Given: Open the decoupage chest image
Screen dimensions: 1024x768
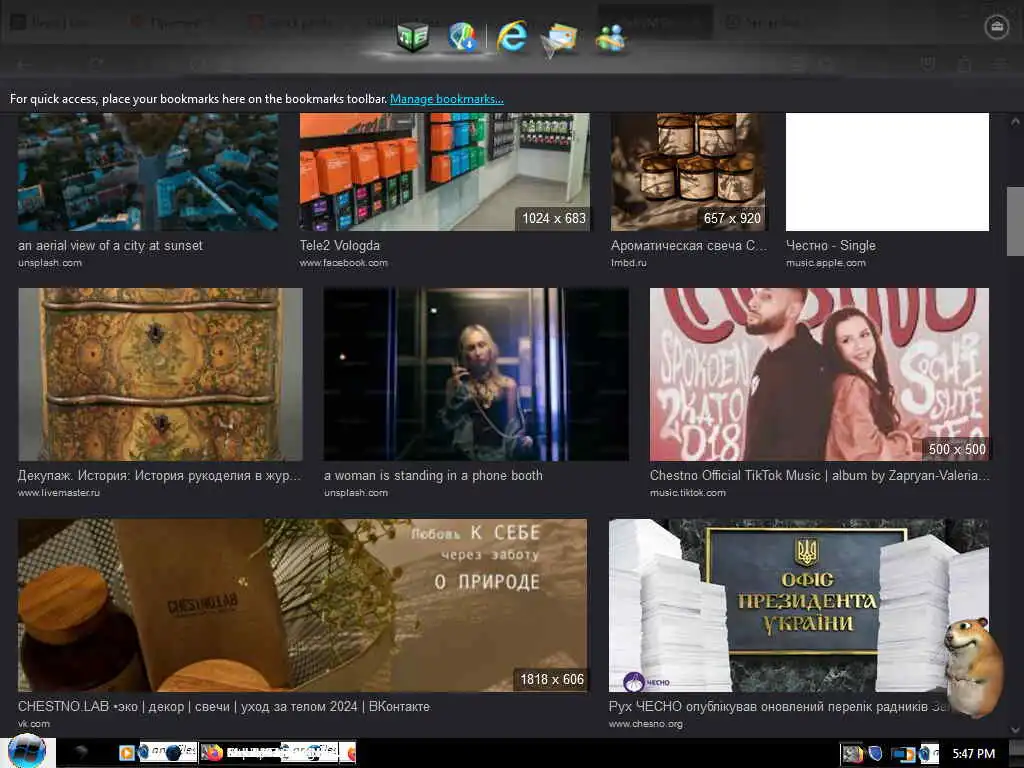Looking at the screenshot, I should 160,374.
